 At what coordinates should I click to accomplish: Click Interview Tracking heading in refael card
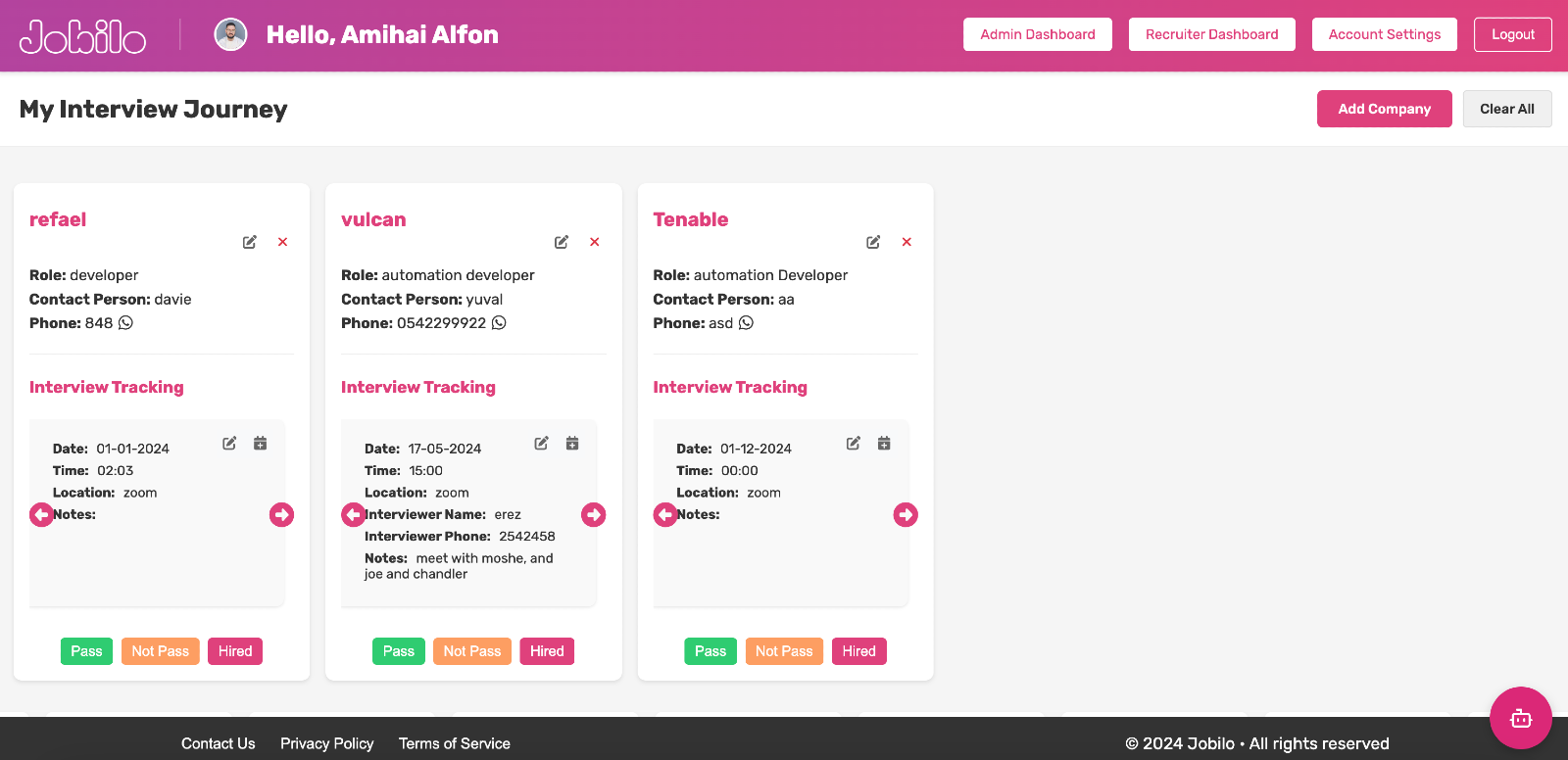(107, 387)
